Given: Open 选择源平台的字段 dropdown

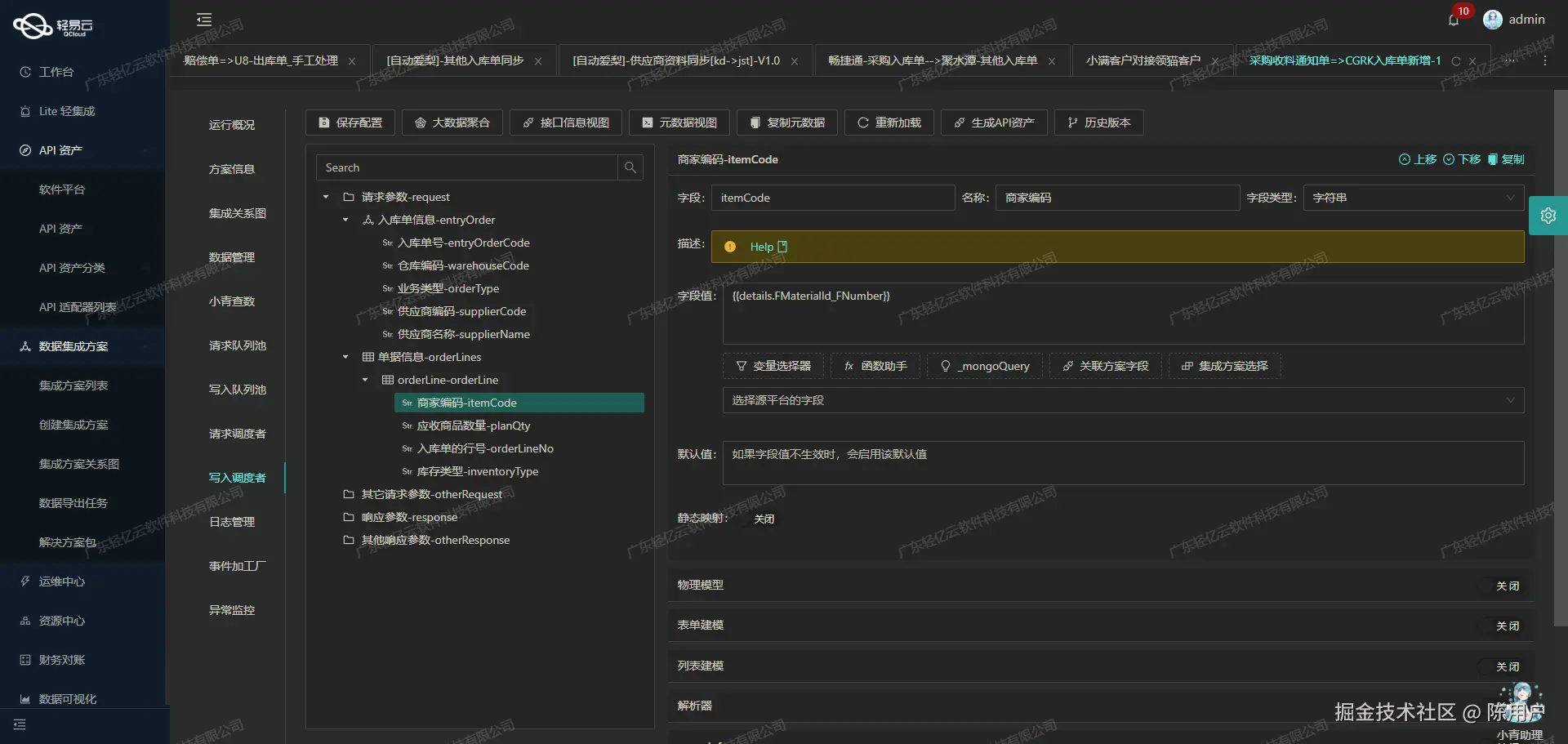Looking at the screenshot, I should pyautogui.click(x=1123, y=400).
